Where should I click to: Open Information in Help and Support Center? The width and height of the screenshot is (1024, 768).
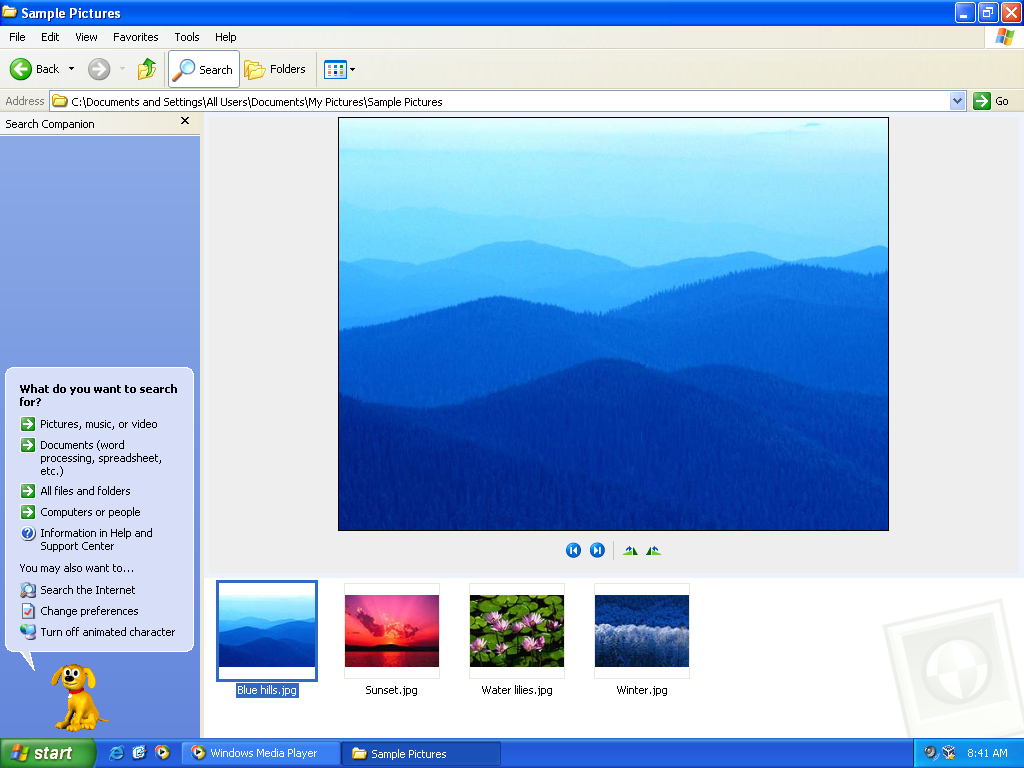[x=96, y=539]
